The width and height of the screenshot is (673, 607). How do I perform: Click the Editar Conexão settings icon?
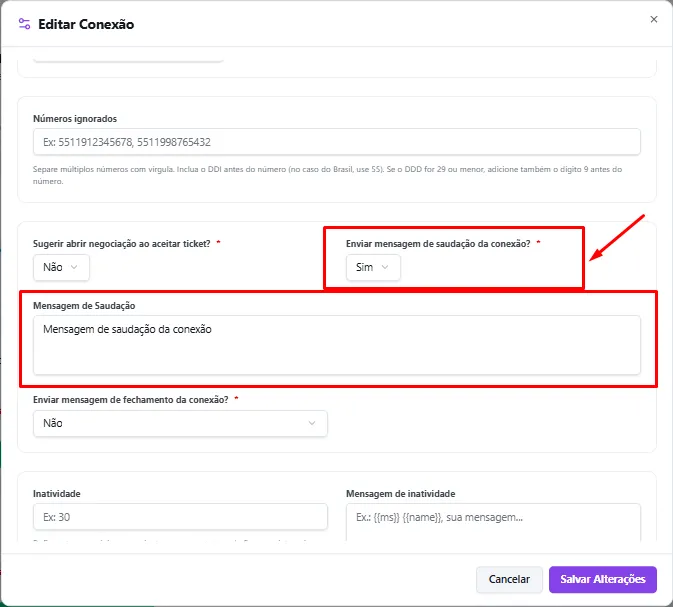[24, 24]
